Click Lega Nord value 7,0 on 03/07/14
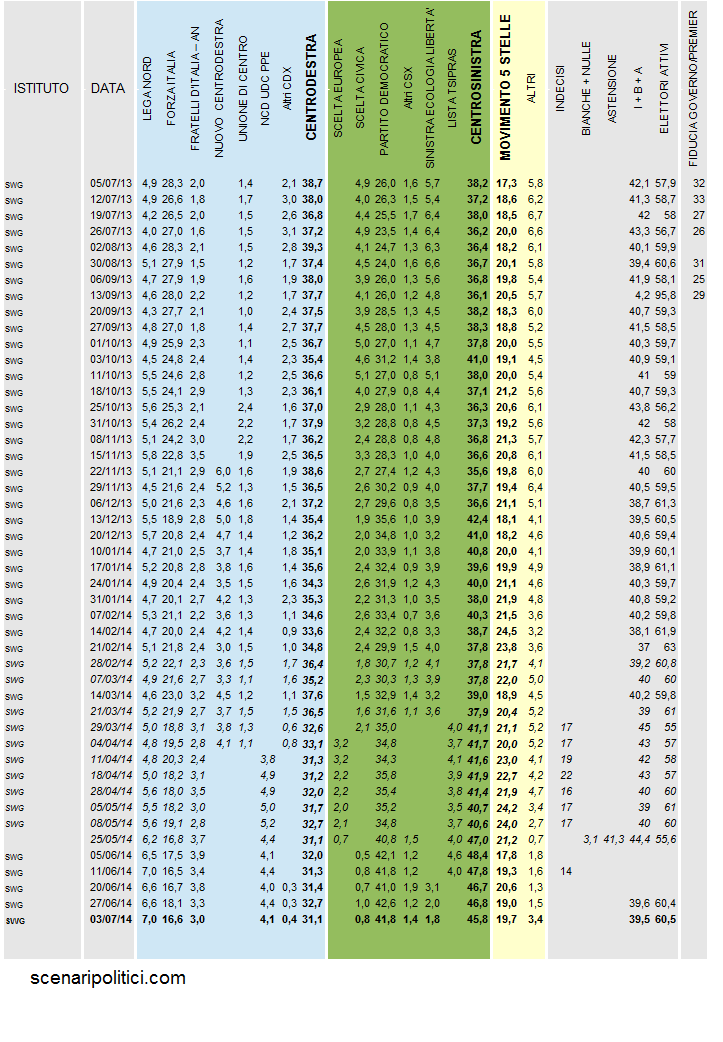This screenshot has width=723, height=1042. [150, 919]
